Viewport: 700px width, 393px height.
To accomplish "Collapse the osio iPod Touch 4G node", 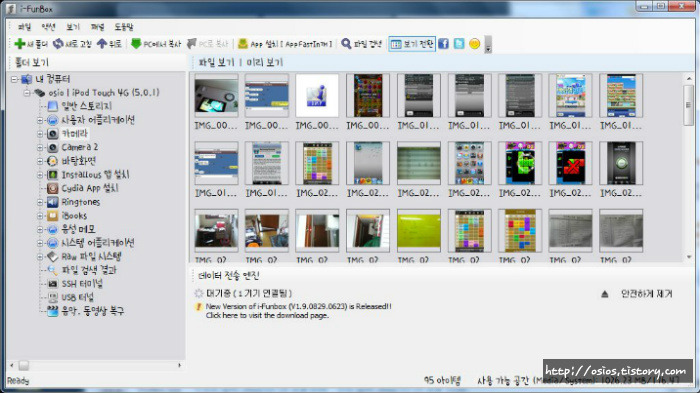I will pyautogui.click(x=27, y=93).
